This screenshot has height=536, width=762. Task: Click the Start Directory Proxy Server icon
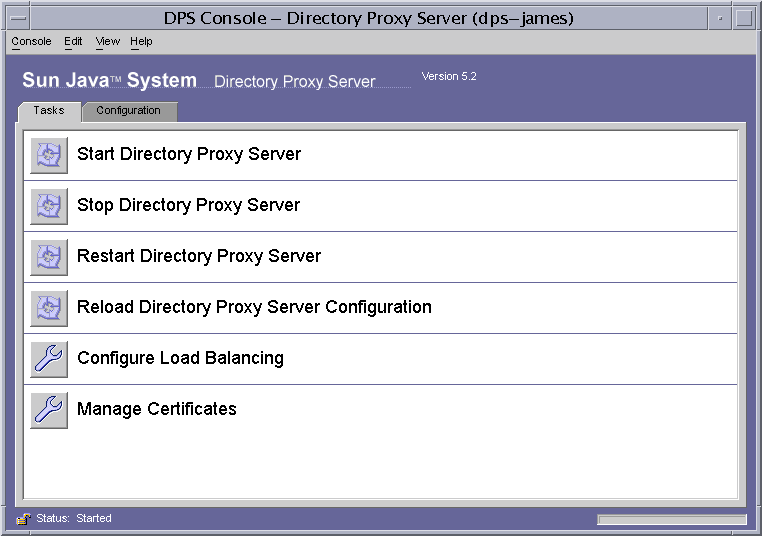(49, 155)
